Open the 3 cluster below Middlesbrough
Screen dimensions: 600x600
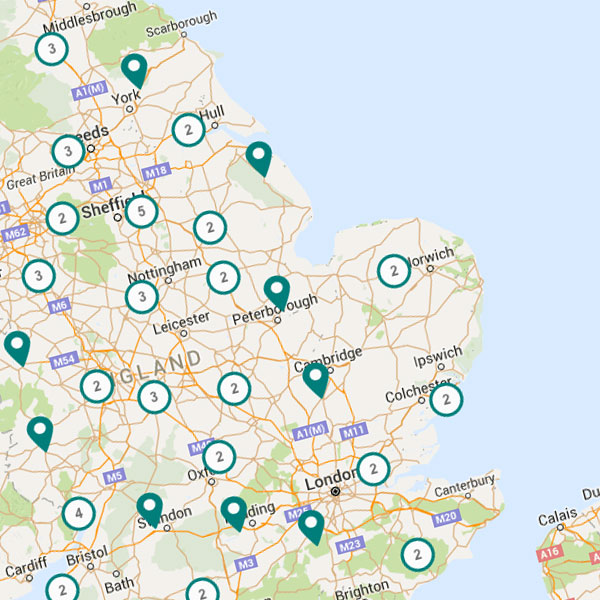pos(52,49)
